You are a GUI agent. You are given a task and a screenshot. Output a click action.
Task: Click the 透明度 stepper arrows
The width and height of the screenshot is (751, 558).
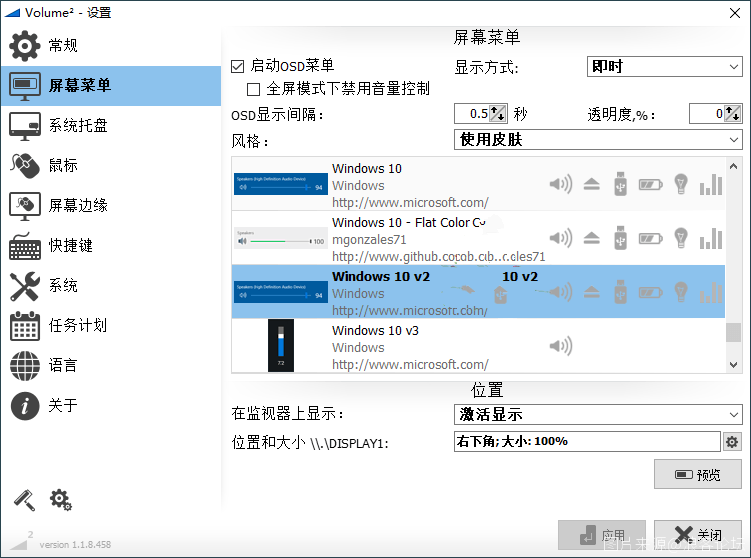click(x=732, y=114)
